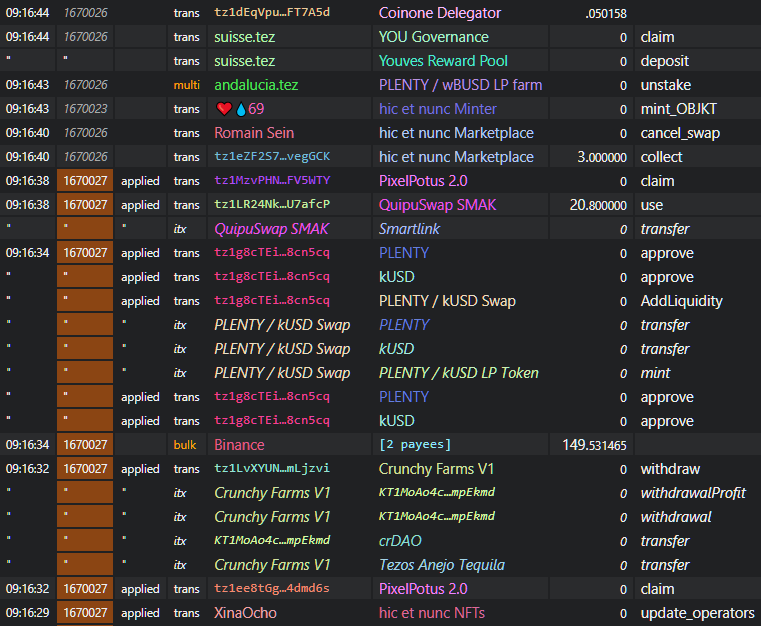Click the collect entrypoint
Screen dimensions: 761x626
point(661,157)
